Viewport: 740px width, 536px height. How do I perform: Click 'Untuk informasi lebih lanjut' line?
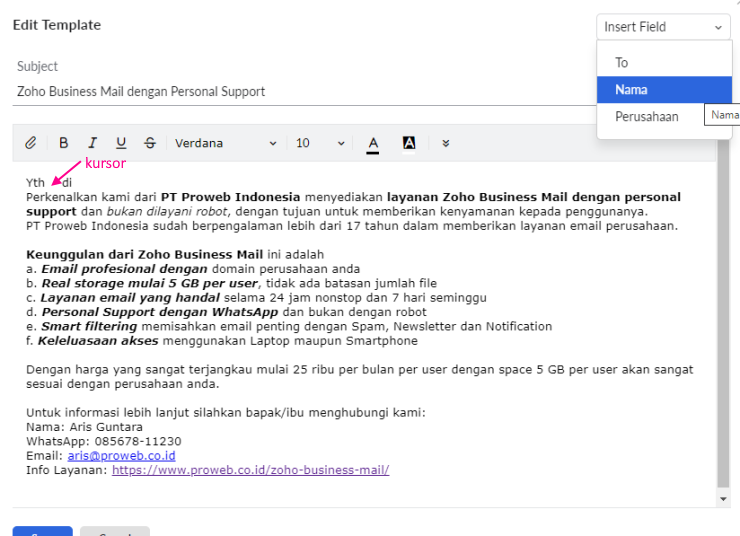click(226, 413)
